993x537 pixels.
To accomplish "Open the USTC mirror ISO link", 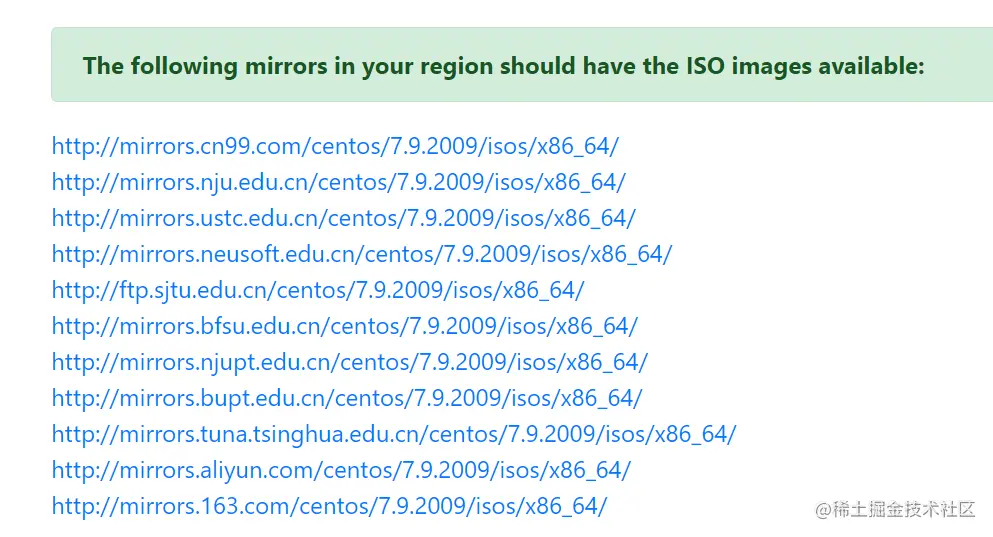I will 343,218.
